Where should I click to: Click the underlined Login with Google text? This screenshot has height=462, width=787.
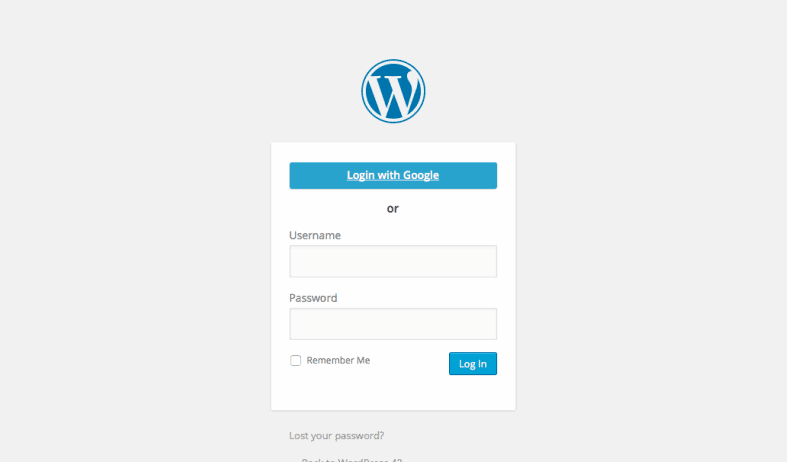393,175
